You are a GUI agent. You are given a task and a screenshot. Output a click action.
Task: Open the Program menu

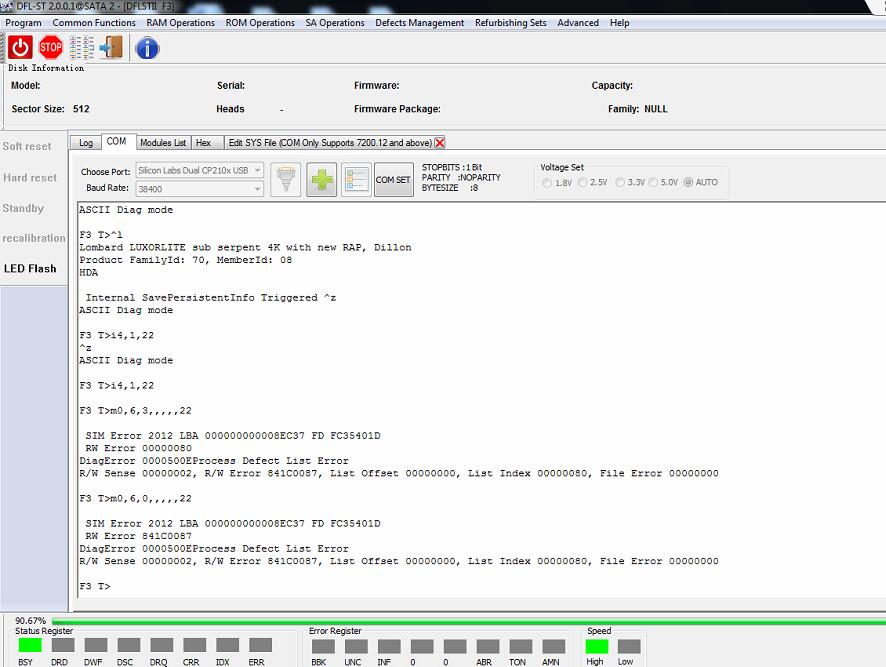tap(23, 23)
